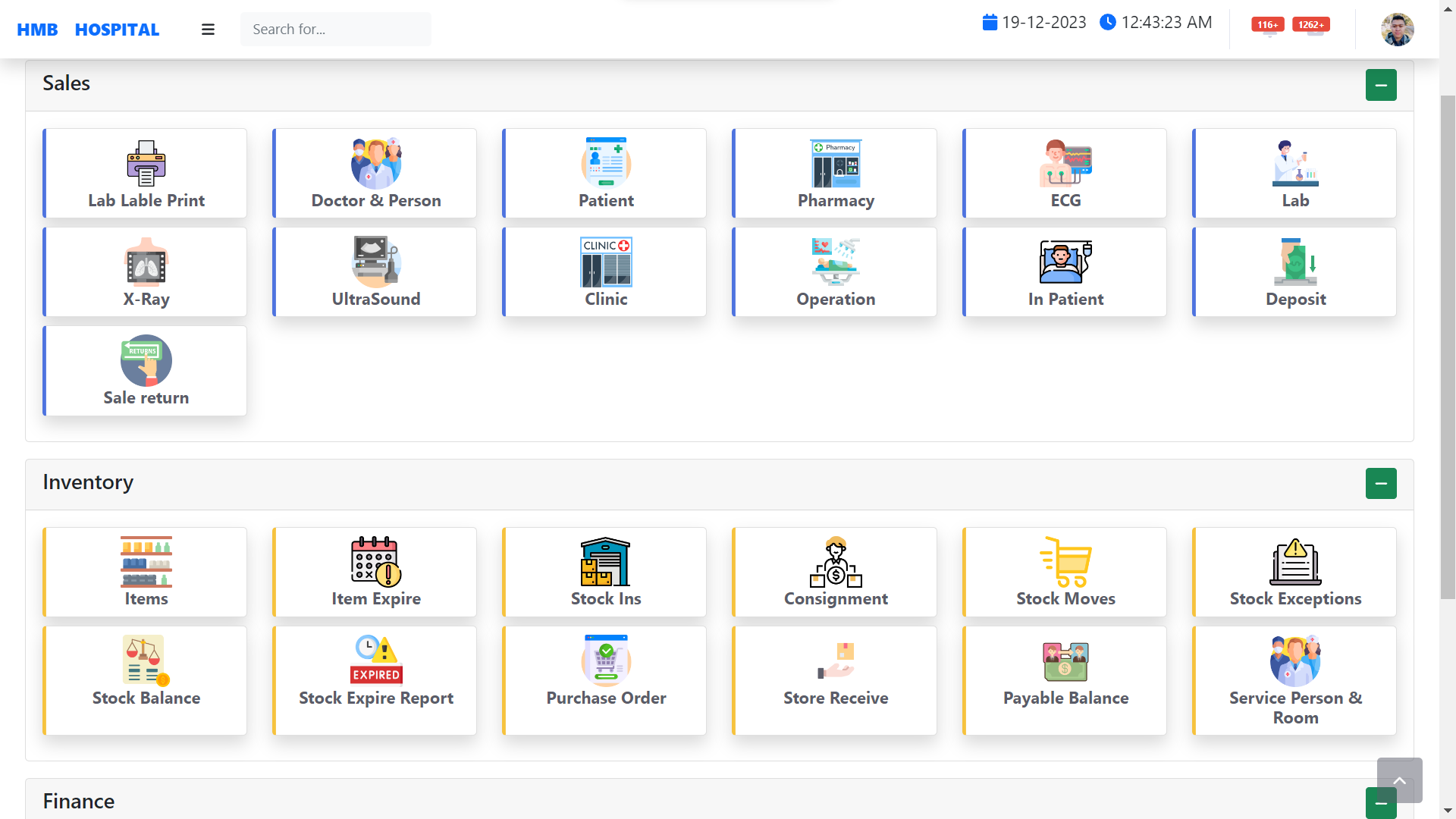This screenshot has height=819, width=1456.
Task: Open the Stock Expire Report
Action: point(375,680)
